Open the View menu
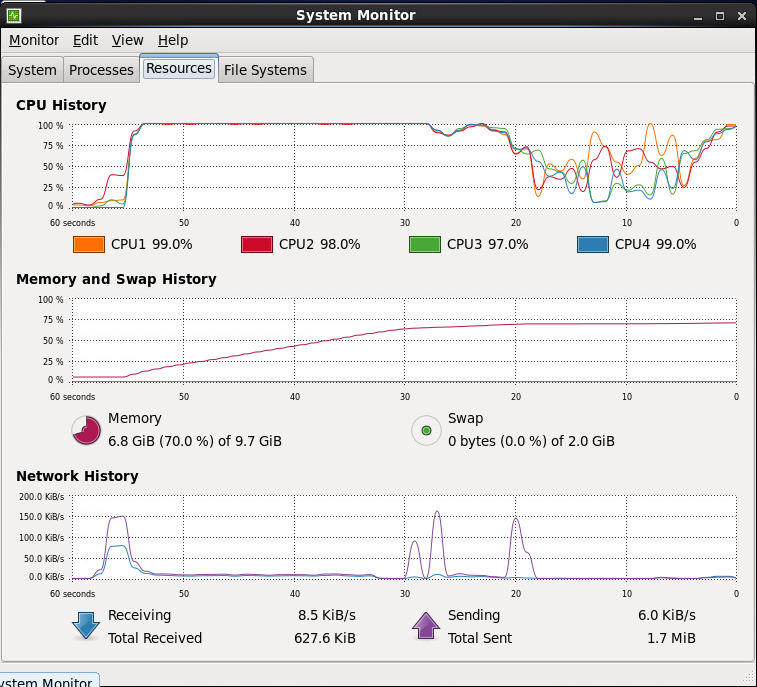This screenshot has height=687, width=757. [x=127, y=40]
